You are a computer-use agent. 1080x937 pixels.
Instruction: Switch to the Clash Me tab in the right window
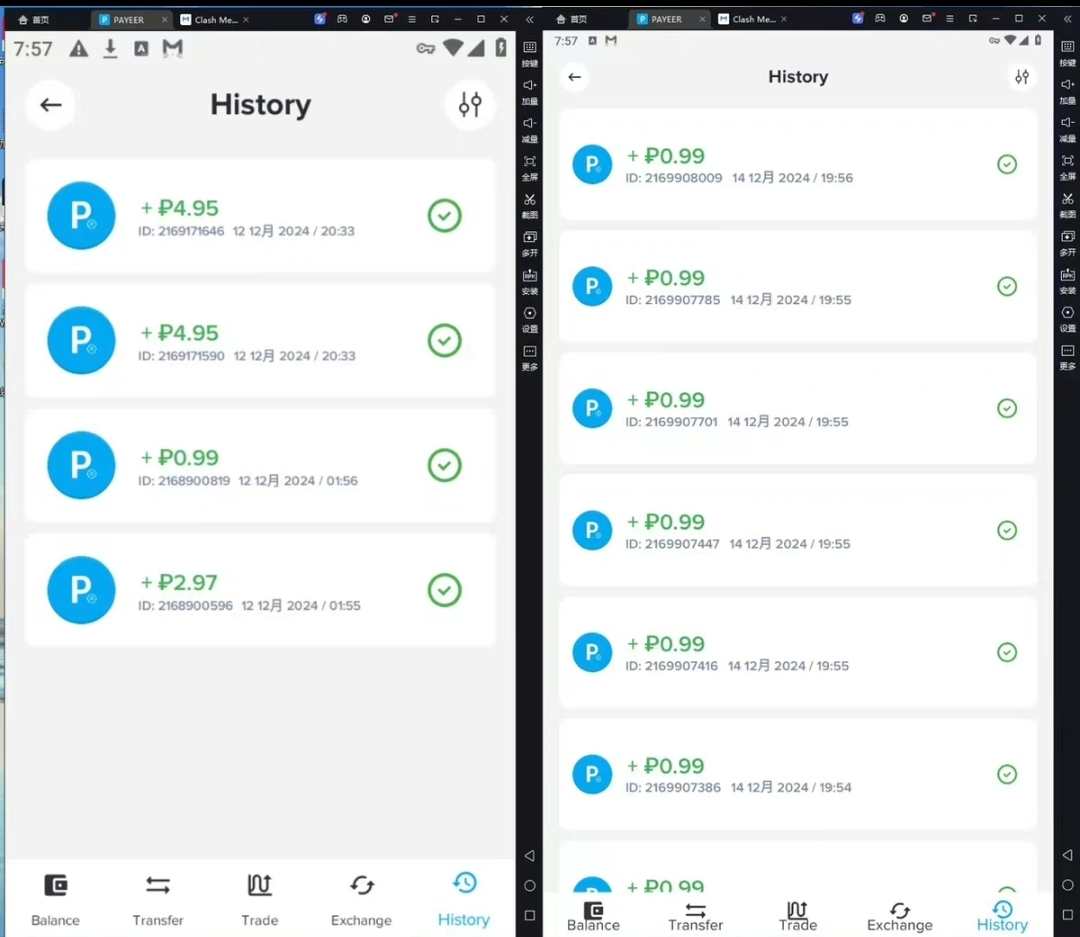coord(750,19)
